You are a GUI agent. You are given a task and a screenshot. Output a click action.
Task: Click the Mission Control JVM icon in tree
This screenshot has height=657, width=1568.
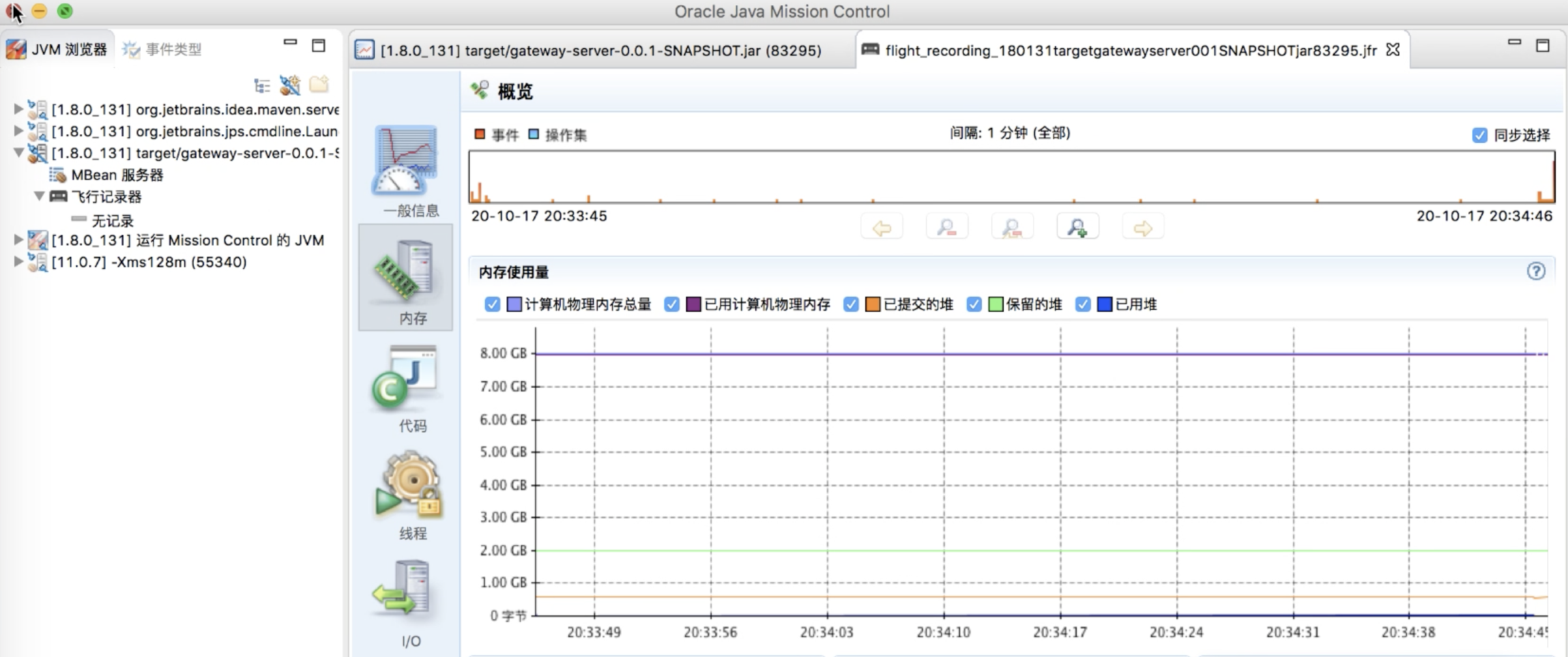click(x=37, y=241)
